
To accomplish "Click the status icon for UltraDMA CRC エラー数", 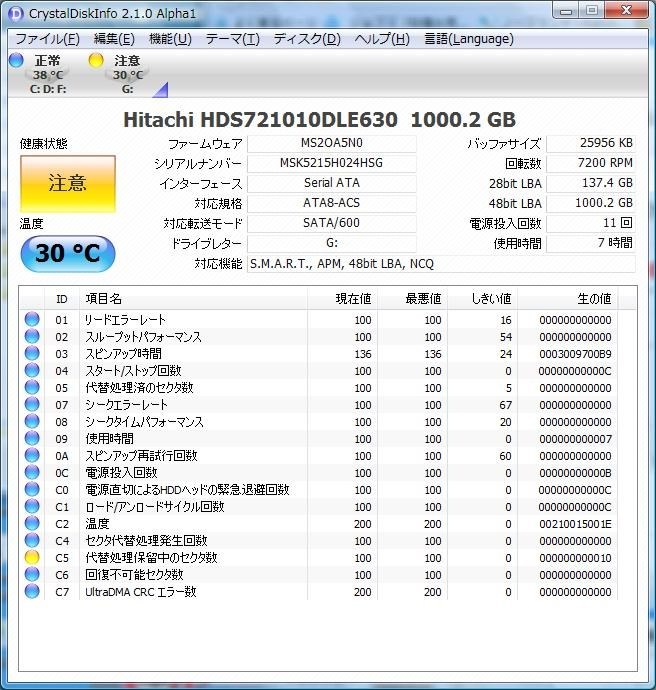I will [x=32, y=591].
